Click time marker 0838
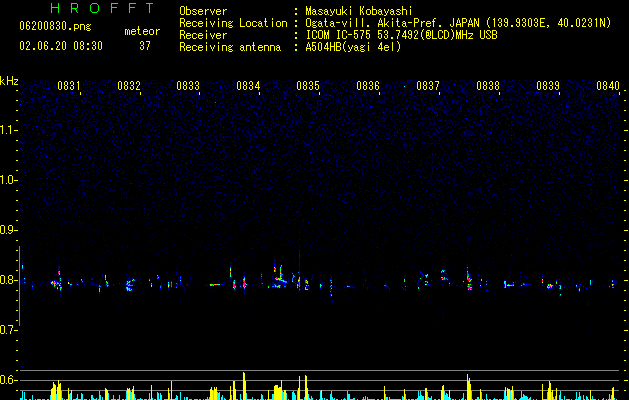The image size is (629, 400). [488, 86]
